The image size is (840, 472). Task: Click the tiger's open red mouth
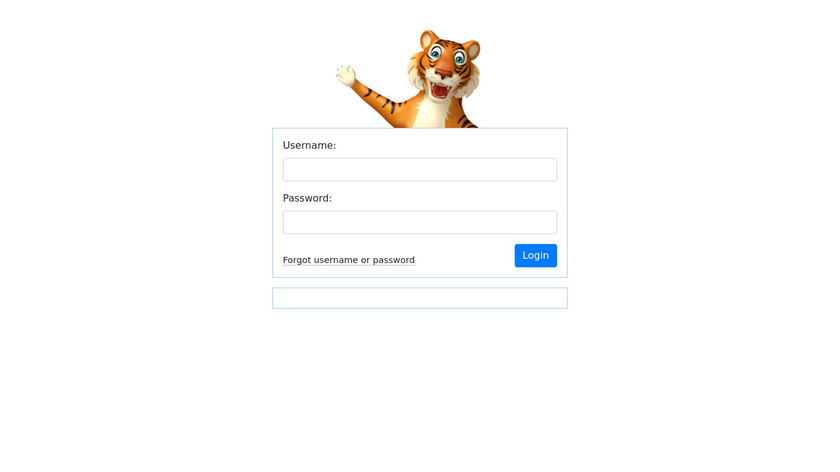click(x=440, y=89)
